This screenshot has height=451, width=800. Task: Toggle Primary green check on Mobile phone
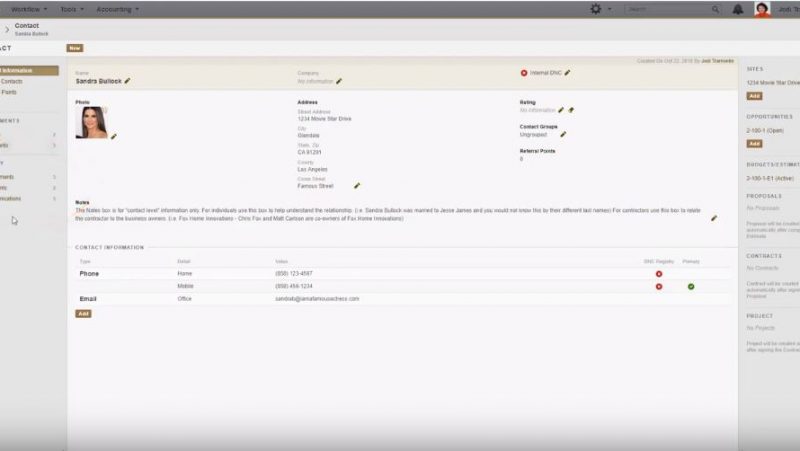tap(691, 286)
